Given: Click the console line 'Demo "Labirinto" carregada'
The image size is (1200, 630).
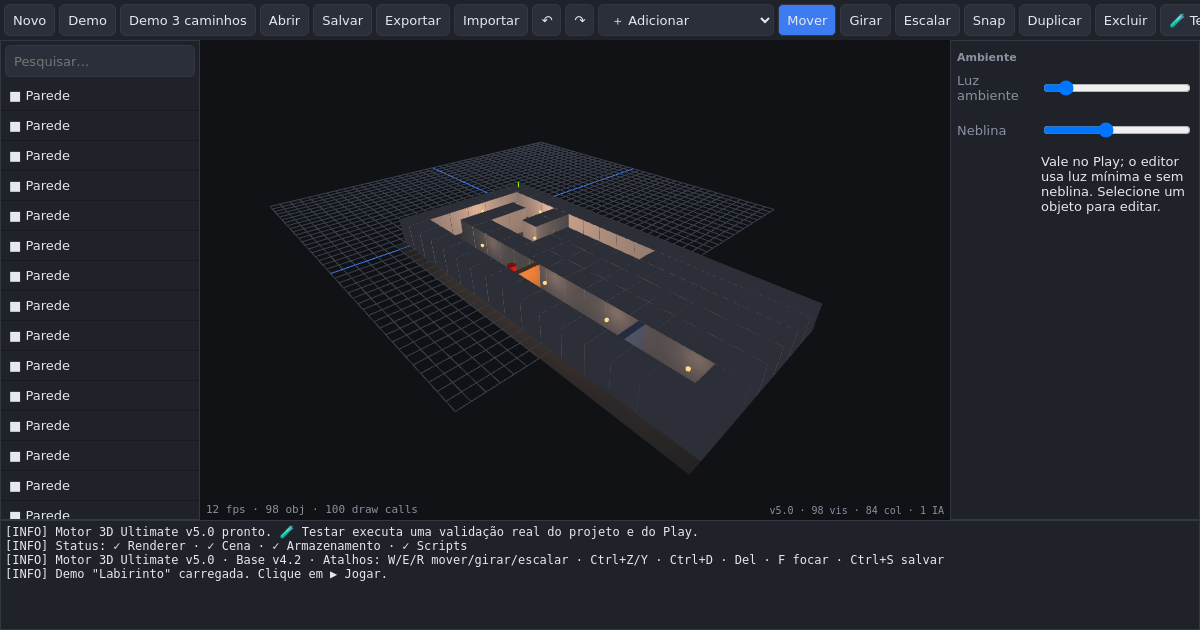Looking at the screenshot, I should point(196,574).
